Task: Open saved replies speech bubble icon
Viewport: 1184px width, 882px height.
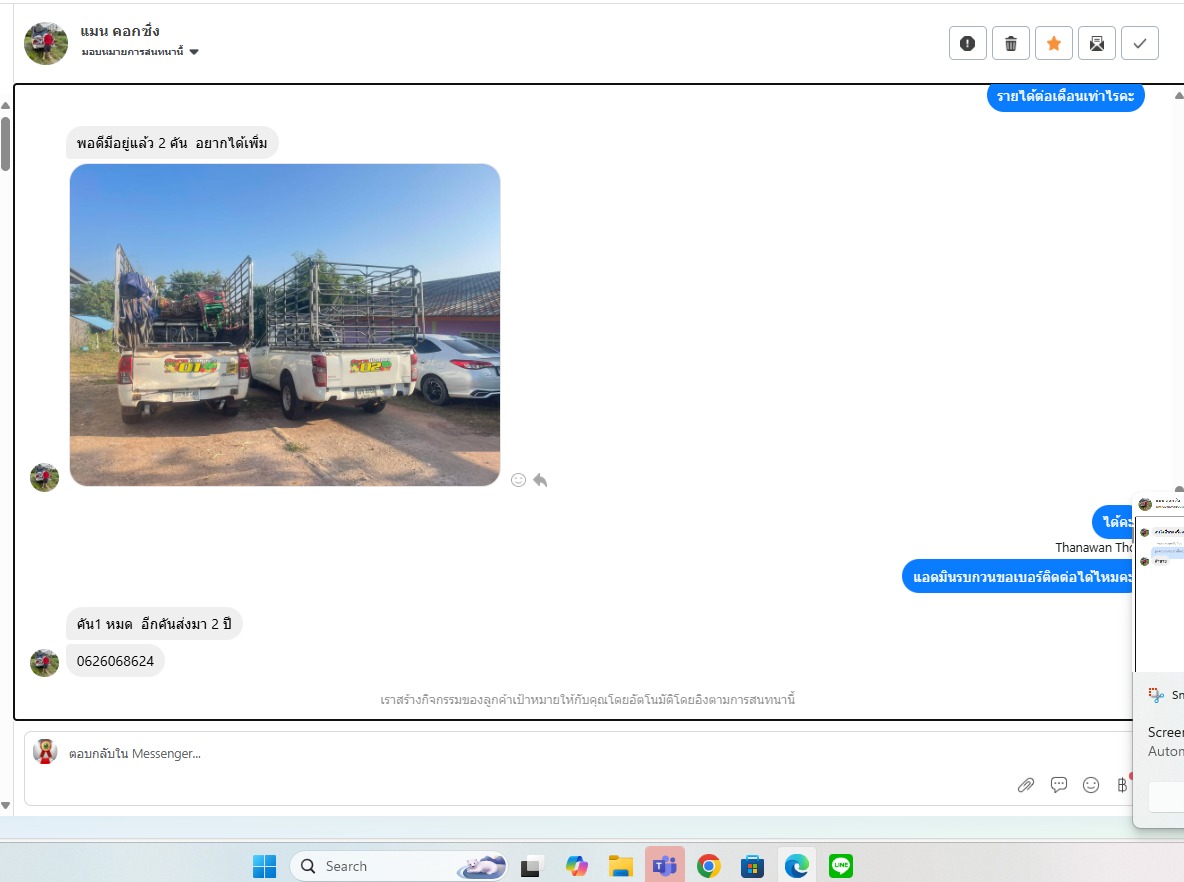Action: (x=1058, y=785)
